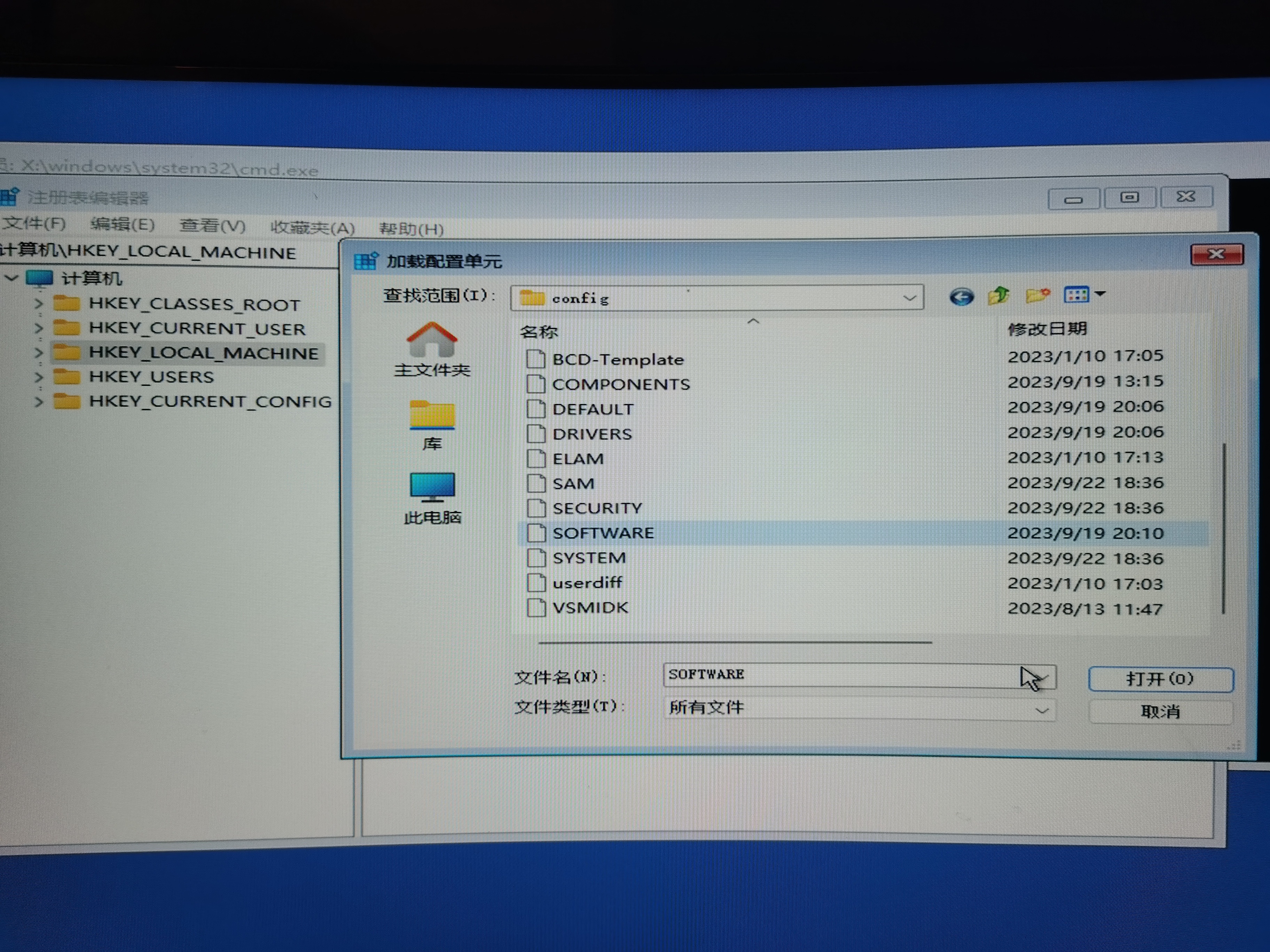Click the Up One Level folder icon

998,295
